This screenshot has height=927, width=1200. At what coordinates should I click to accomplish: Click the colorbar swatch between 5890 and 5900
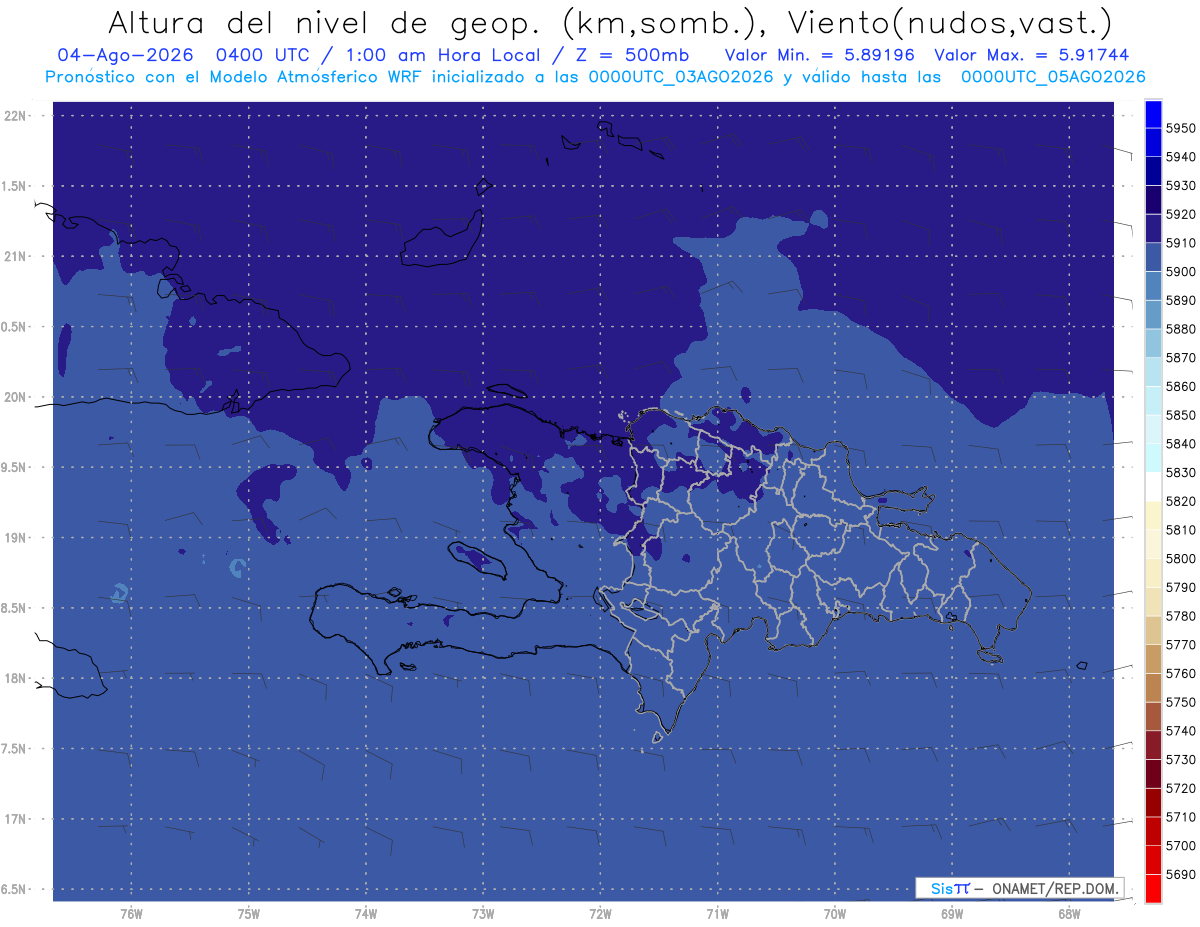tap(1152, 286)
